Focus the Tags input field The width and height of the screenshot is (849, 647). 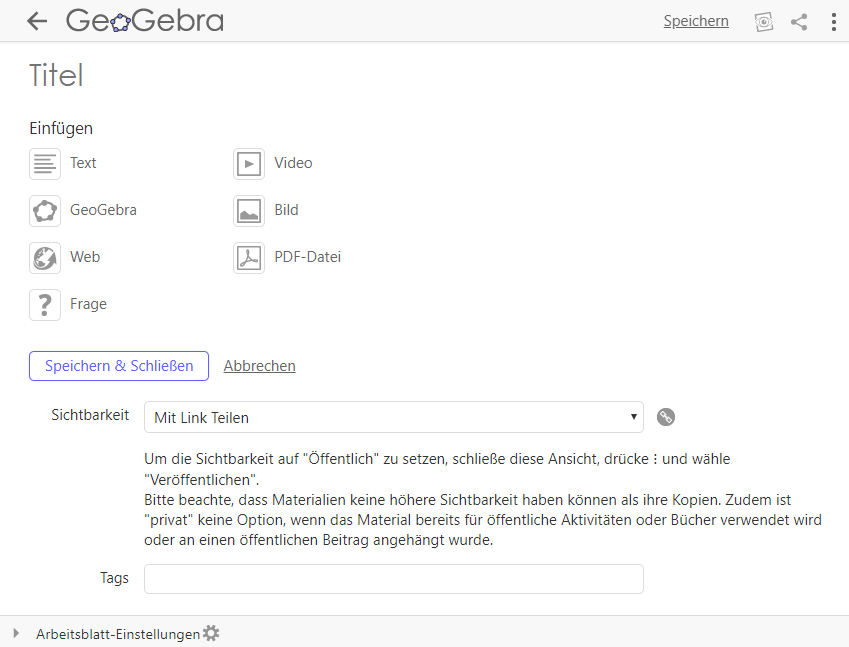[394, 579]
